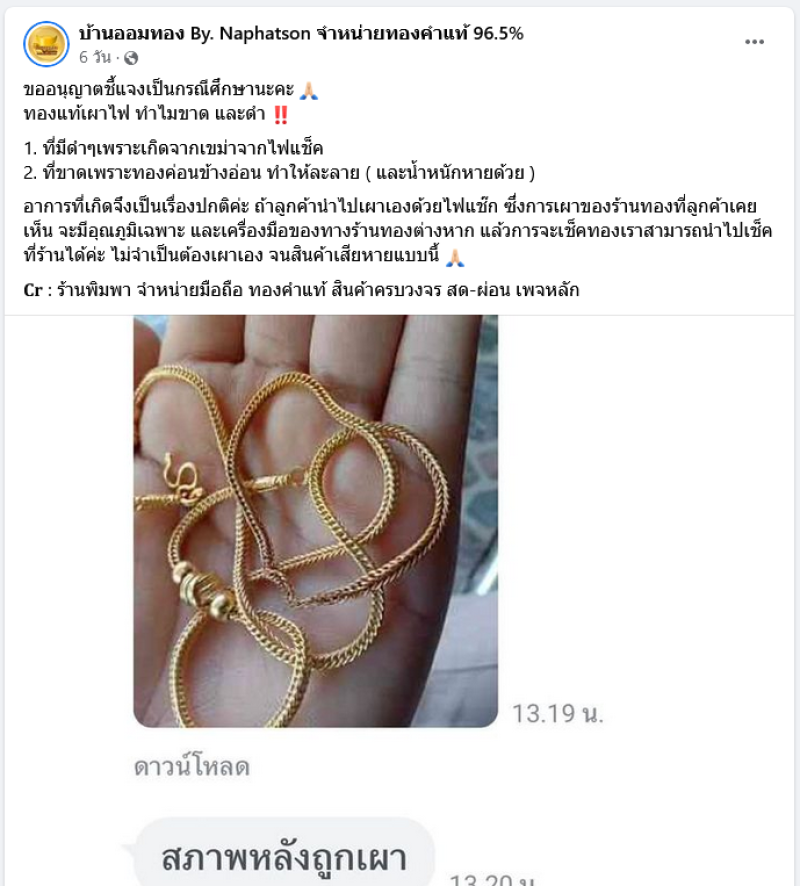Open the gold page profile avatar
This screenshot has height=886, width=800.
(x=46, y=44)
